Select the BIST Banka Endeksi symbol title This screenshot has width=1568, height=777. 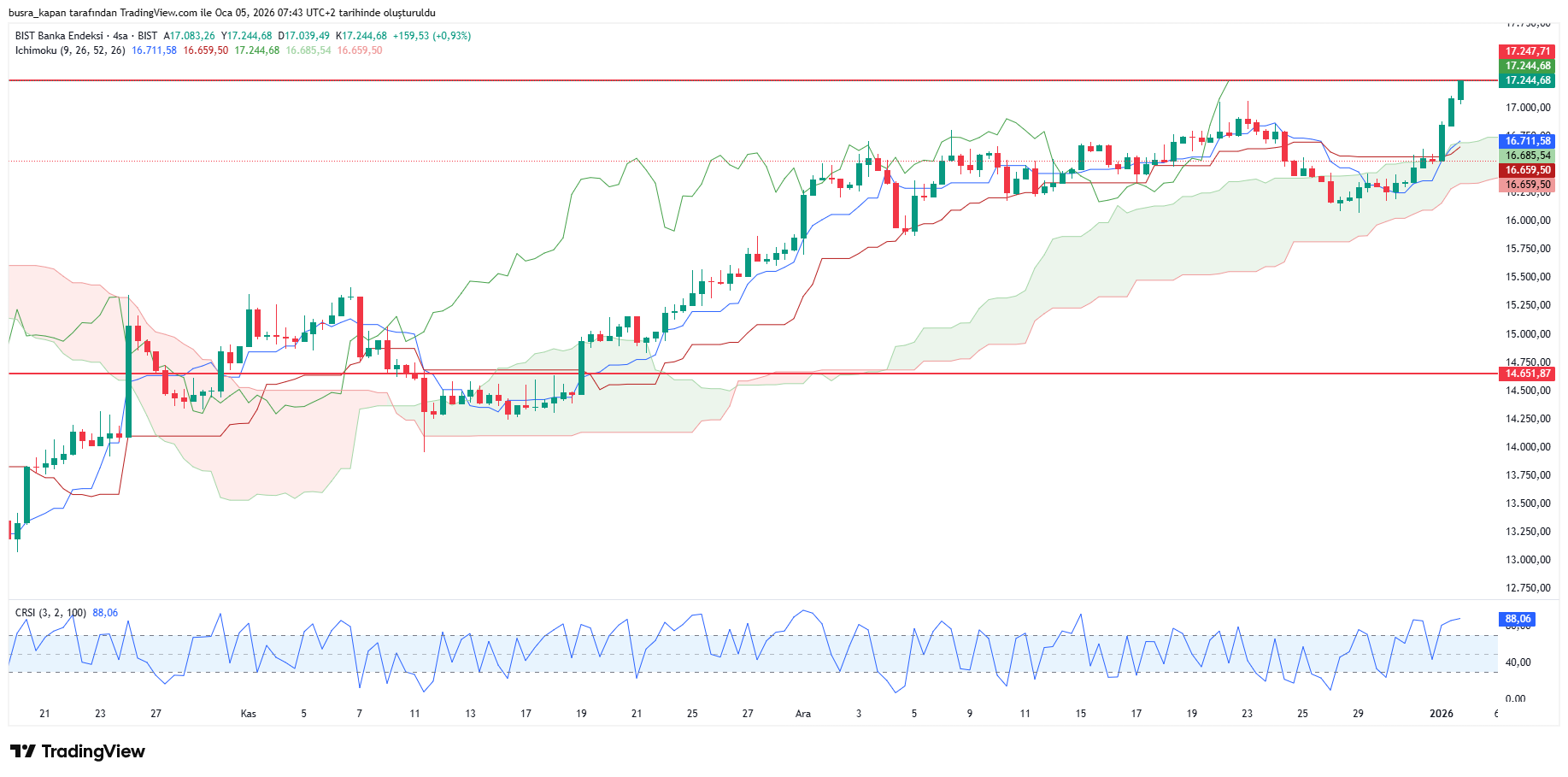[x=59, y=36]
